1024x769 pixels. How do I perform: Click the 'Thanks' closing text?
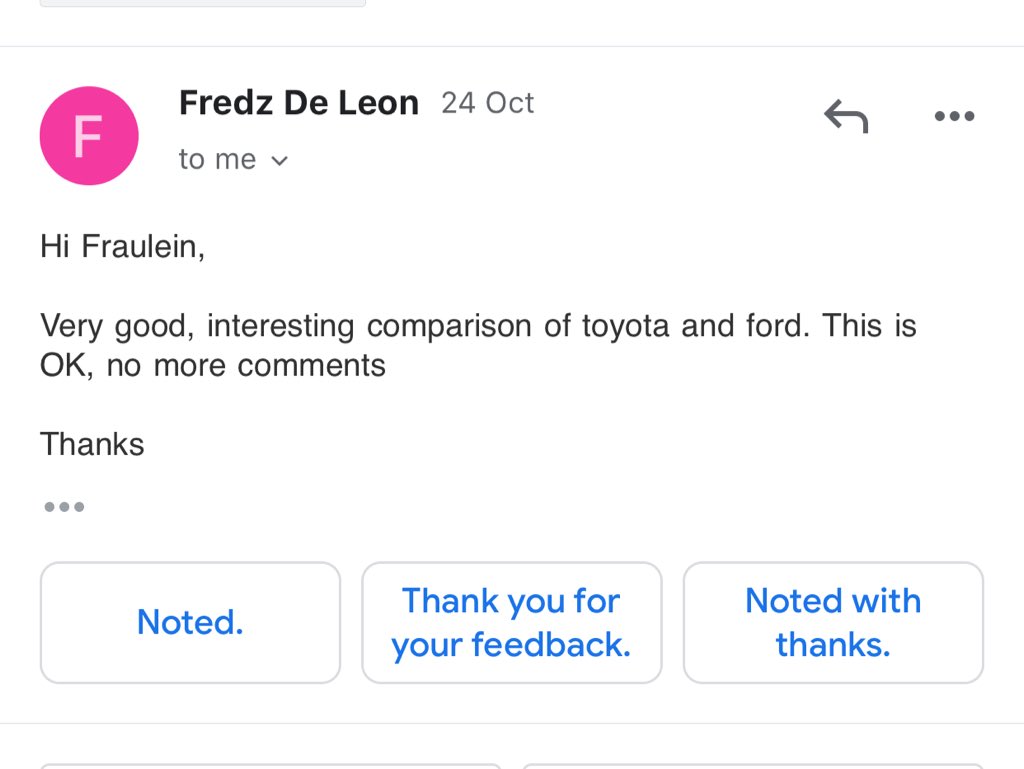pos(92,444)
